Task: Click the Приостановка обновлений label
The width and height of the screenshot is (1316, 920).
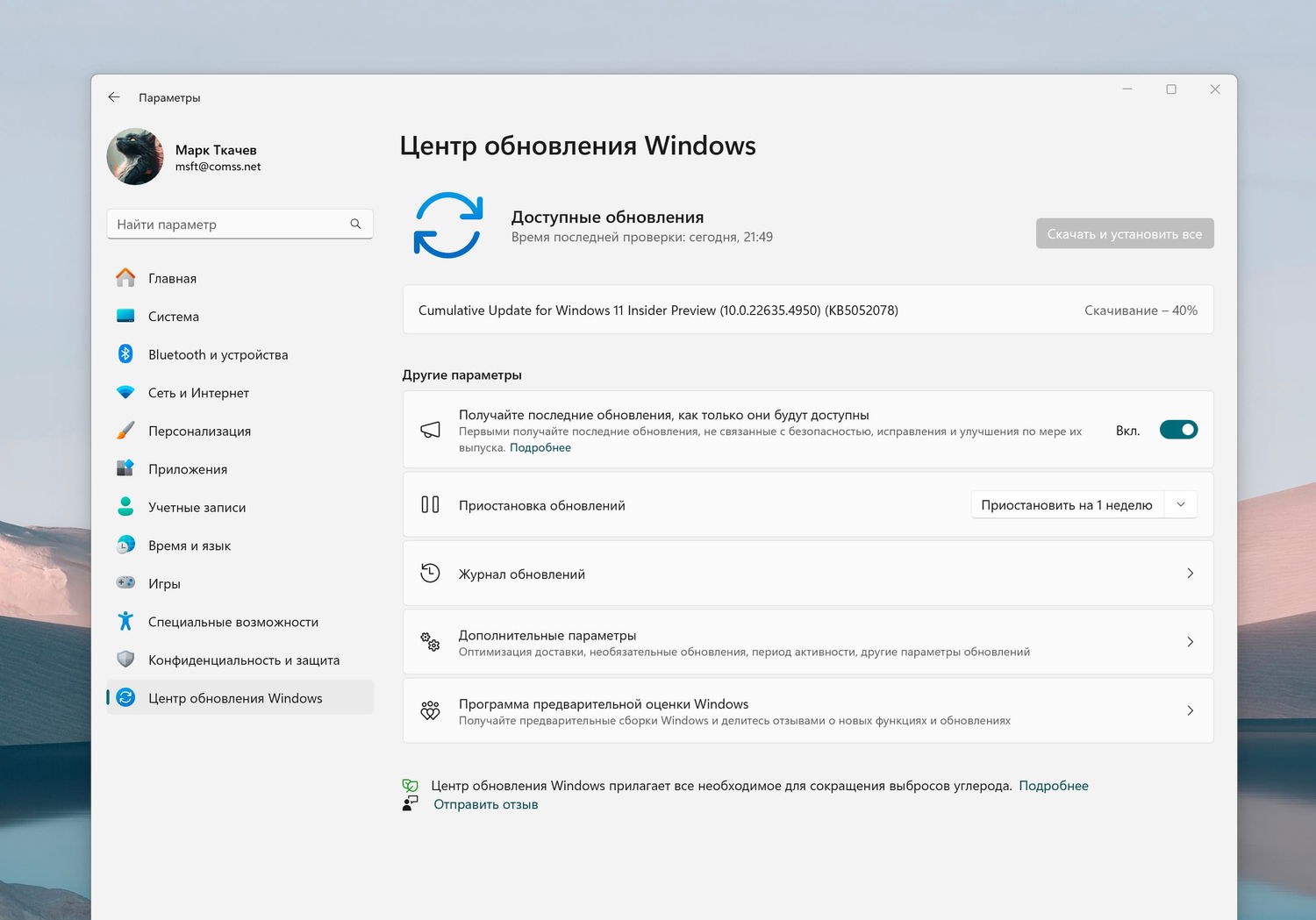Action: [542, 505]
